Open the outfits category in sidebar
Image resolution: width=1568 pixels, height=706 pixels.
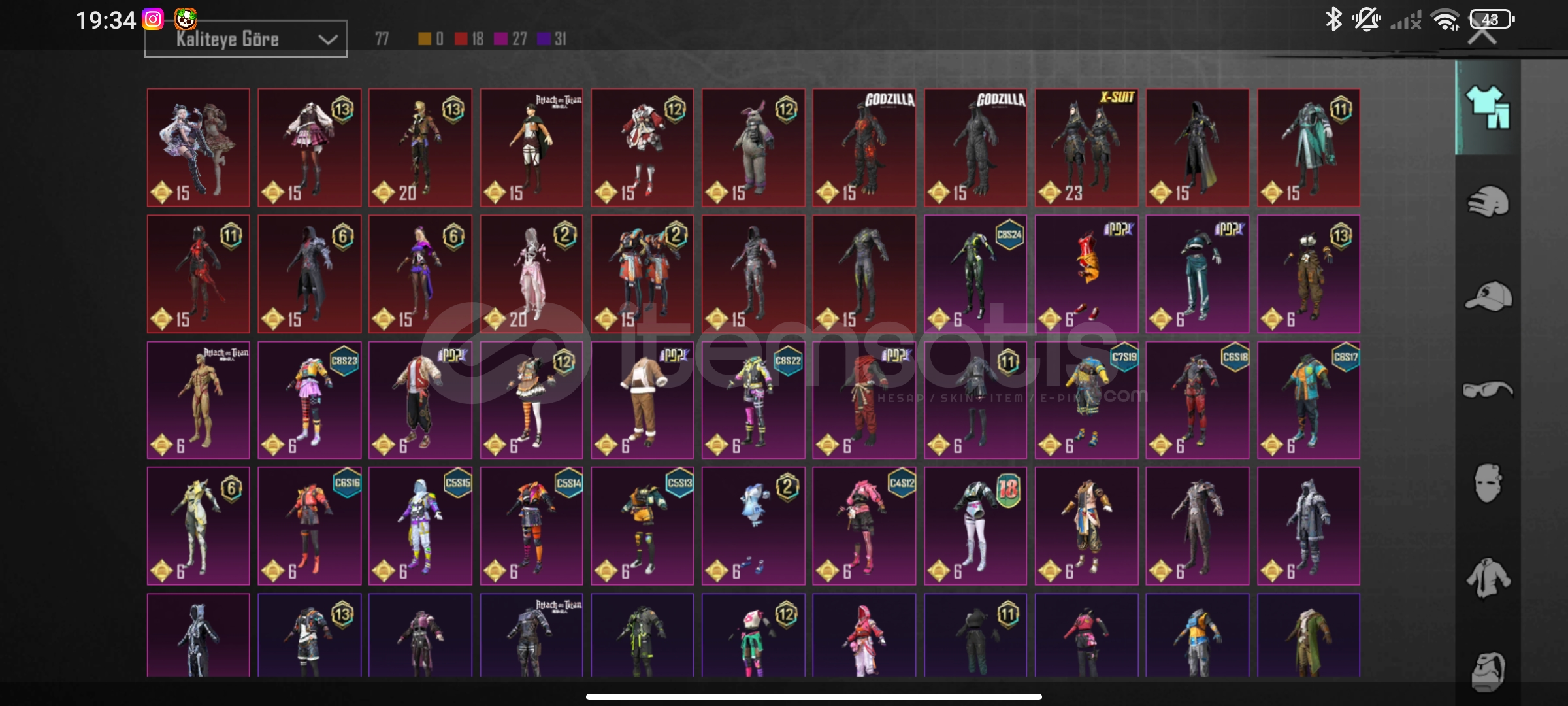click(1488, 107)
